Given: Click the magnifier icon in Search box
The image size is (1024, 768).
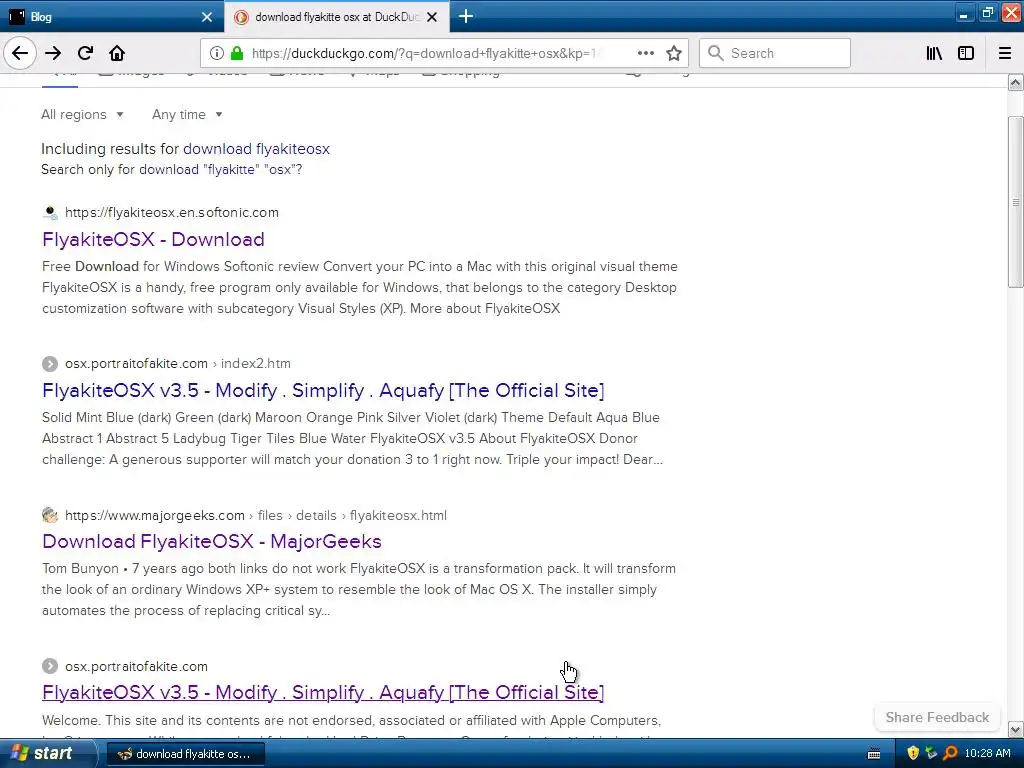Looking at the screenshot, I should (716, 53).
